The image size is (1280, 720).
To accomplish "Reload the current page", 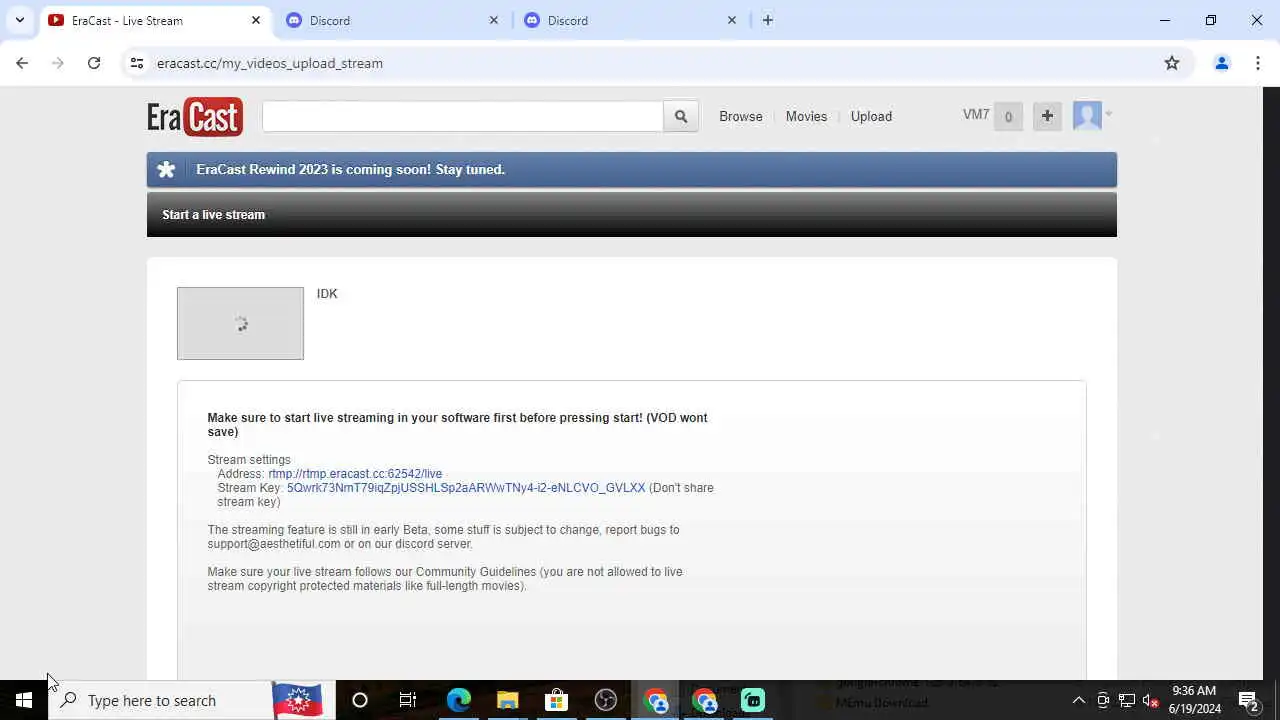I will [x=94, y=63].
